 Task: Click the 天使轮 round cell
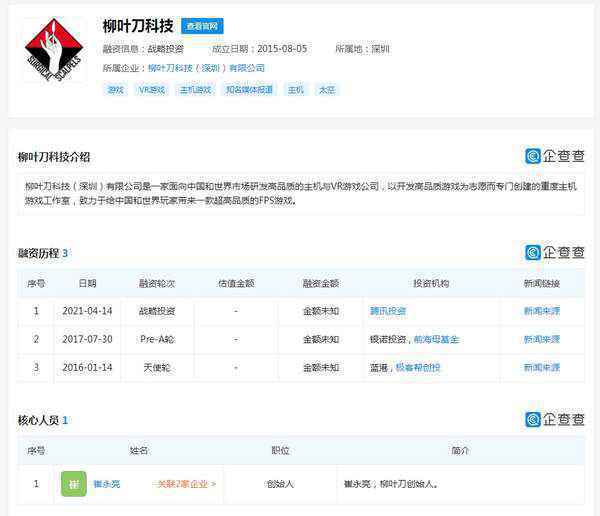pyautogui.click(x=157, y=368)
